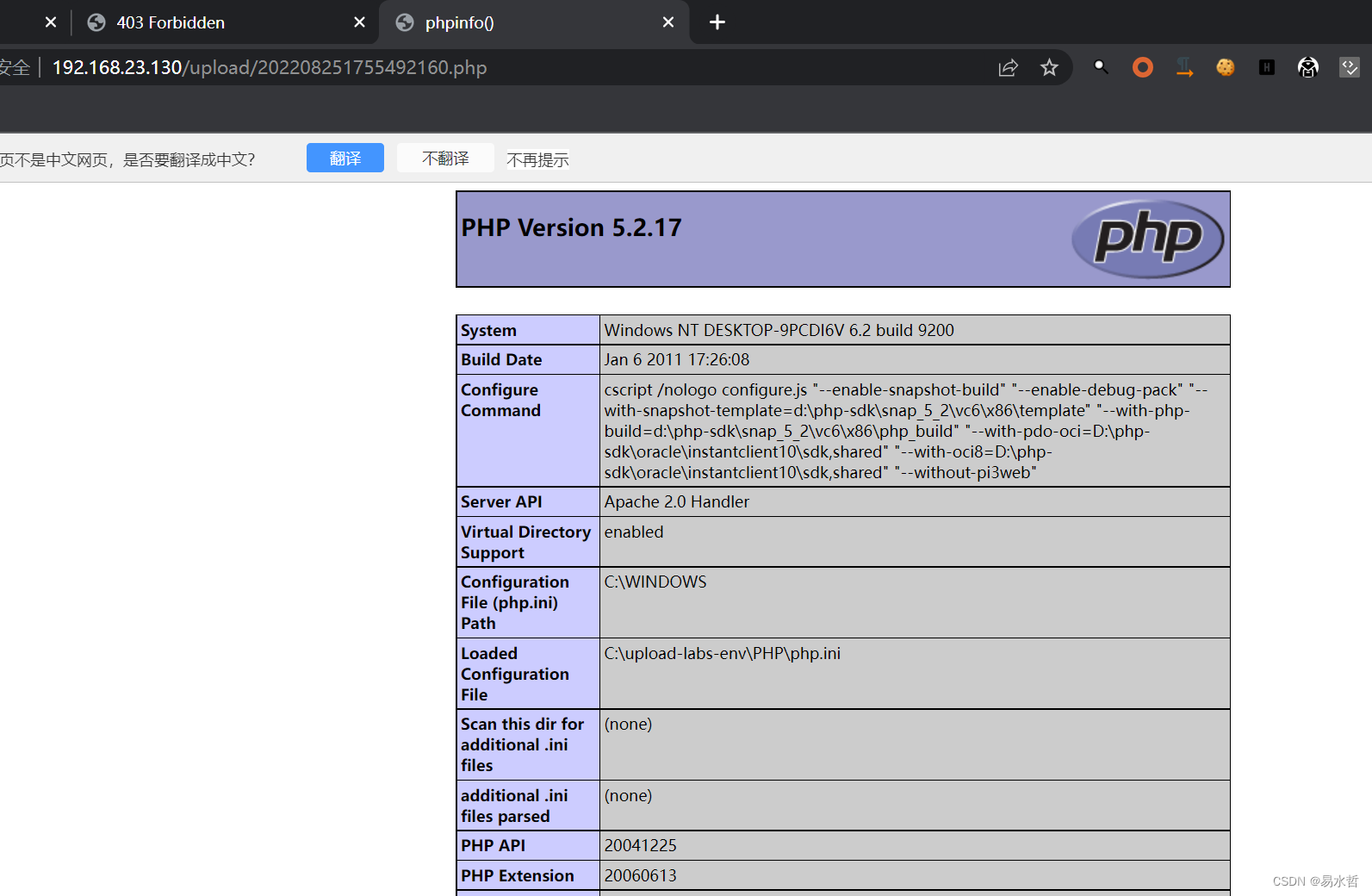
Task: Open the hacker mask extension icon
Action: [x=1308, y=67]
